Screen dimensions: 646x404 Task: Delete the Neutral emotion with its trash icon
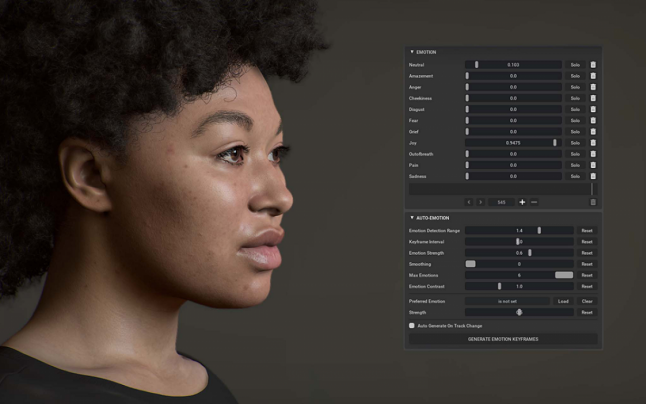[x=593, y=65]
